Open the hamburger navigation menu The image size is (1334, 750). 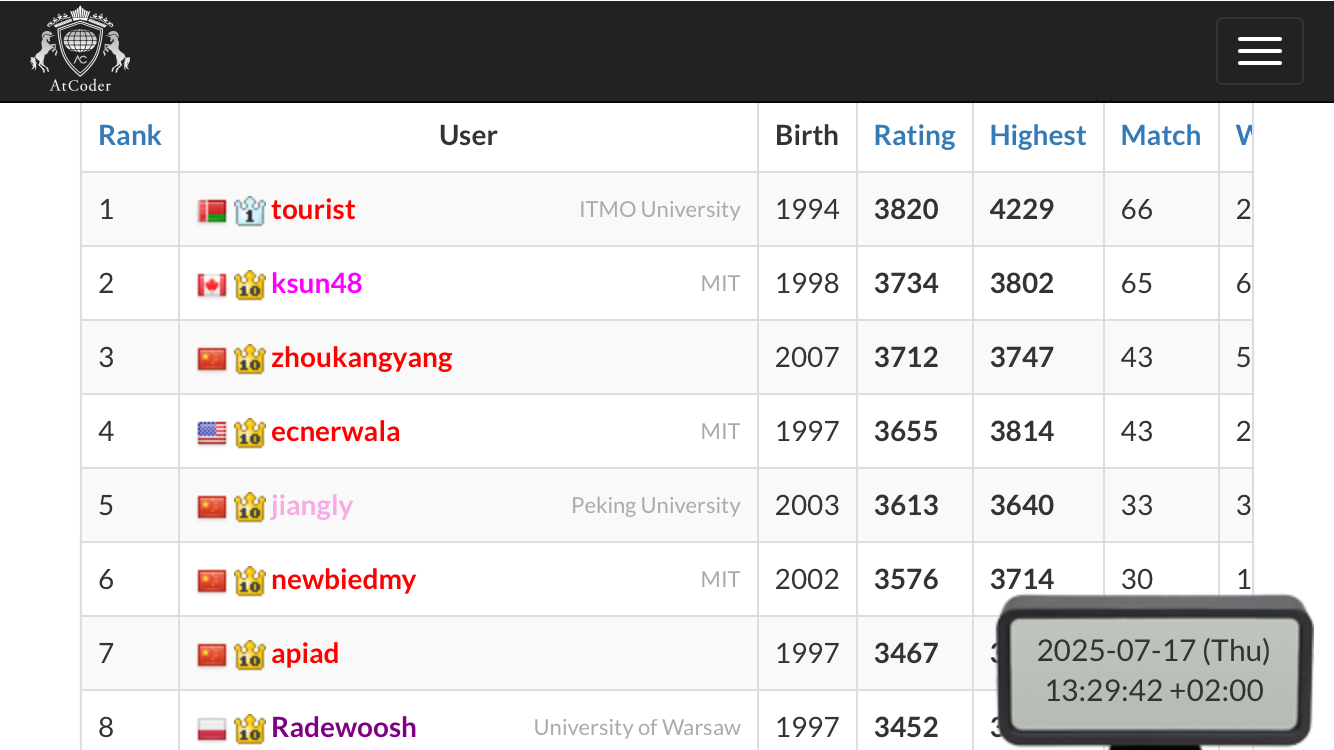(1260, 51)
